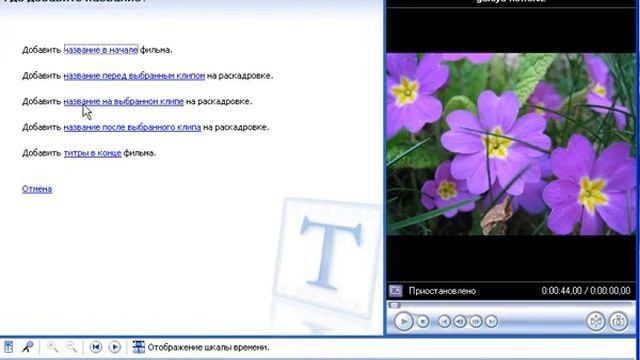
Task: Choose 'название на выбранном клипе' link
Action: tap(124, 101)
